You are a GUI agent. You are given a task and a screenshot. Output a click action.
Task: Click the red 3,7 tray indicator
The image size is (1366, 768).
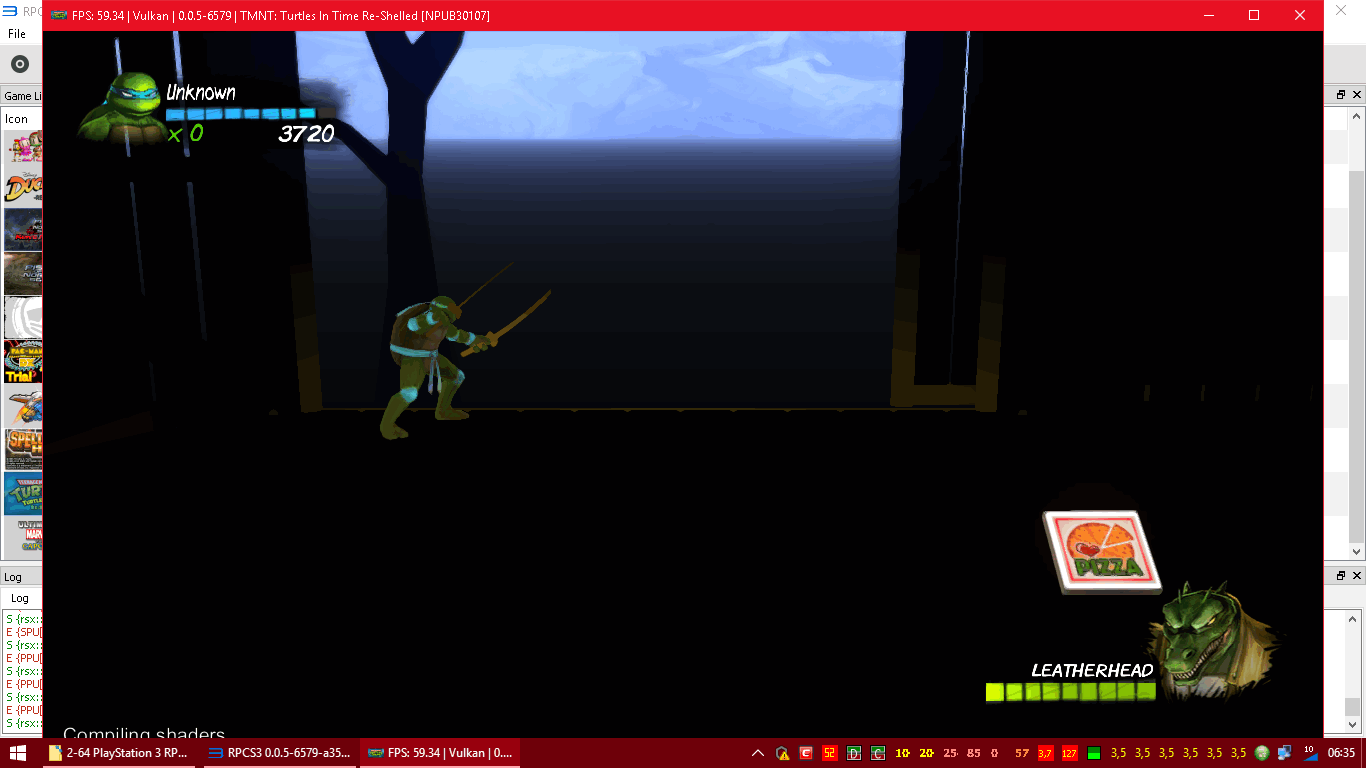(1045, 753)
